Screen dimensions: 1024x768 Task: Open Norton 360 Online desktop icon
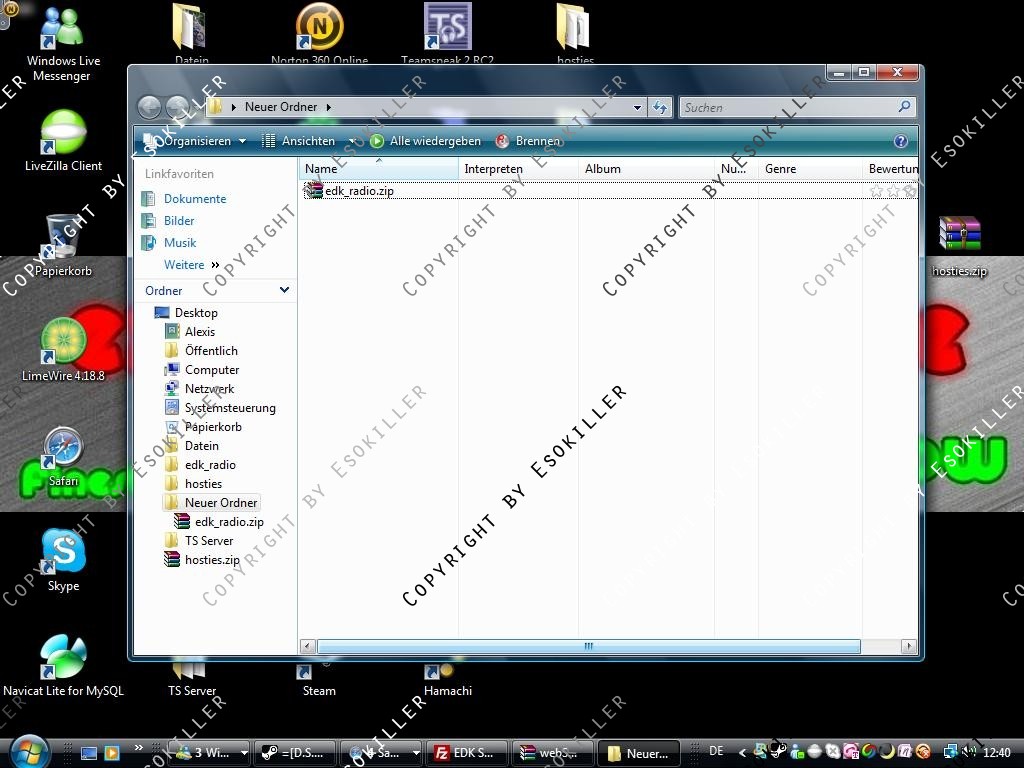(x=319, y=33)
